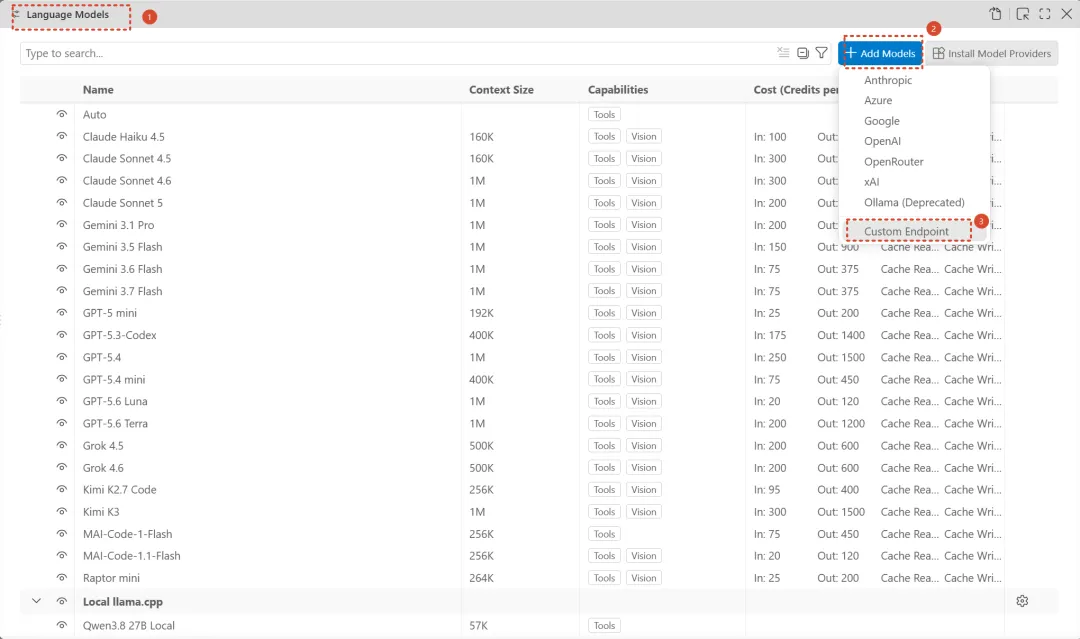The image size is (1080, 639).
Task: Toggle visibility of GPT-5.3-Codex
Action: [x=62, y=335]
